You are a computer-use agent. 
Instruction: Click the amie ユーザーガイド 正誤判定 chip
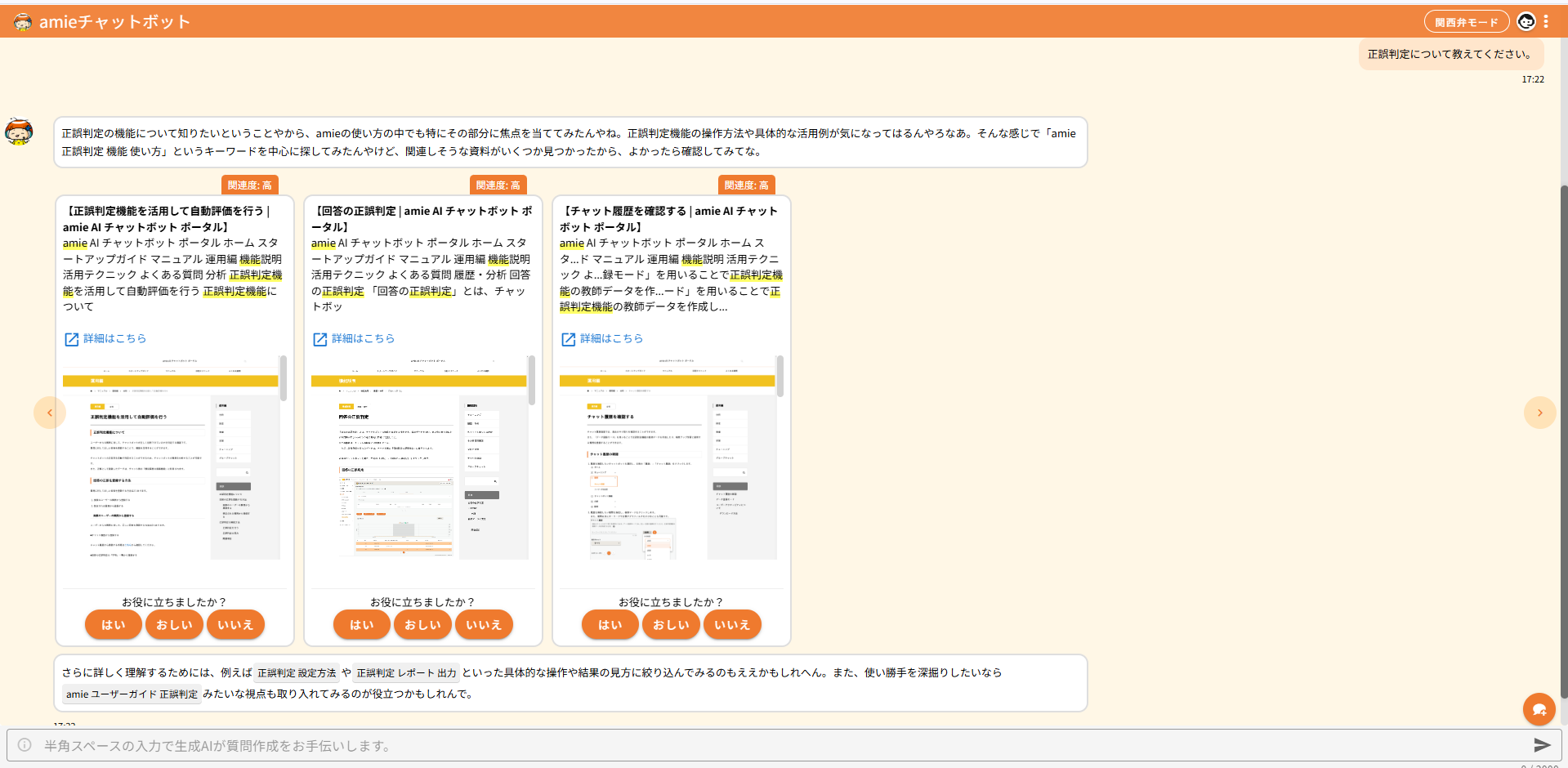click(x=132, y=694)
